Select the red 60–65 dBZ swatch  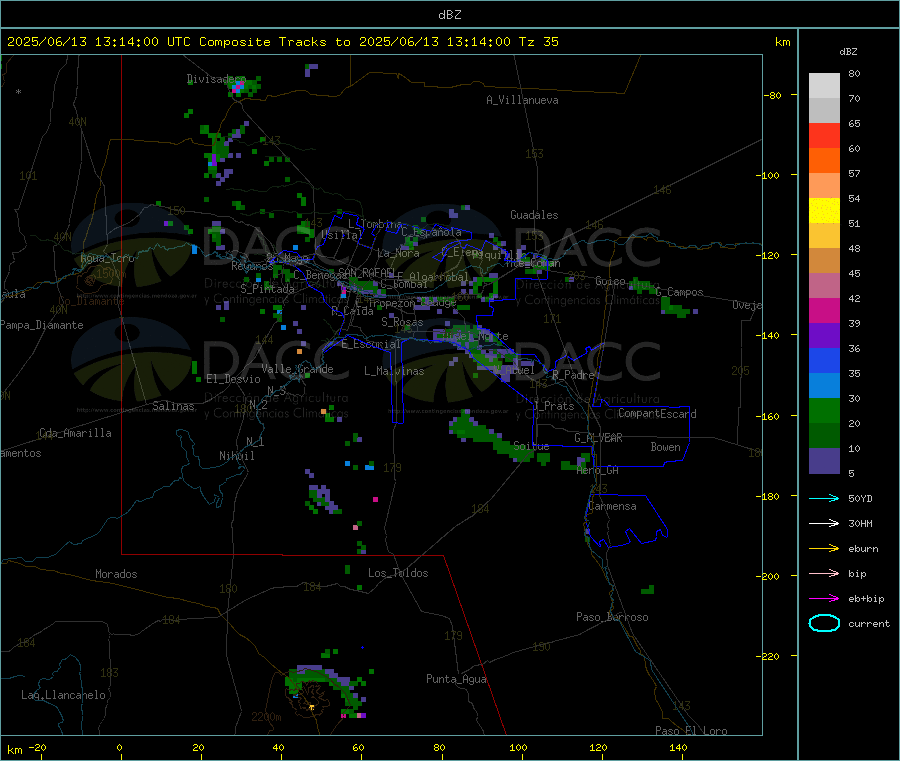point(824,135)
